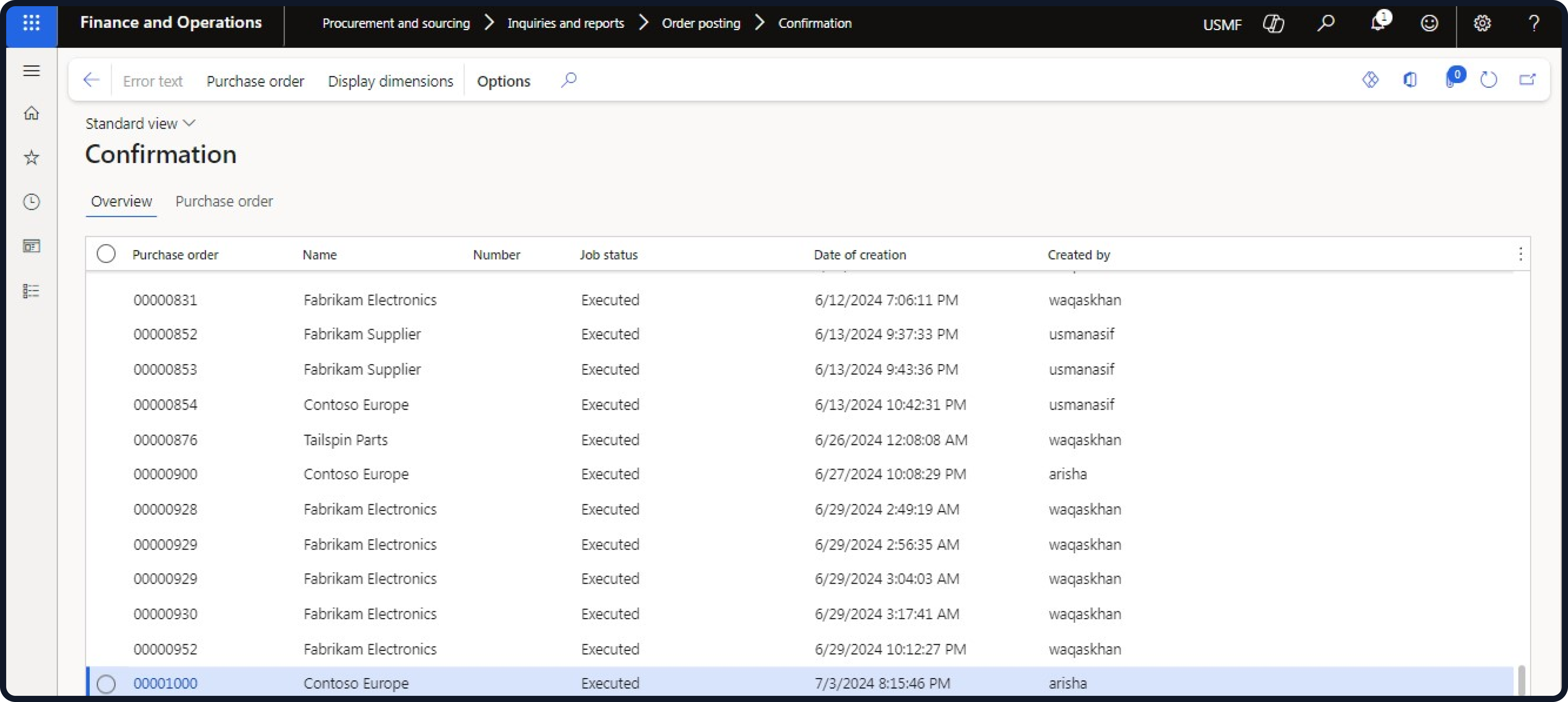Open Favorites star in sidebar
The width and height of the screenshot is (1568, 702).
(x=31, y=158)
